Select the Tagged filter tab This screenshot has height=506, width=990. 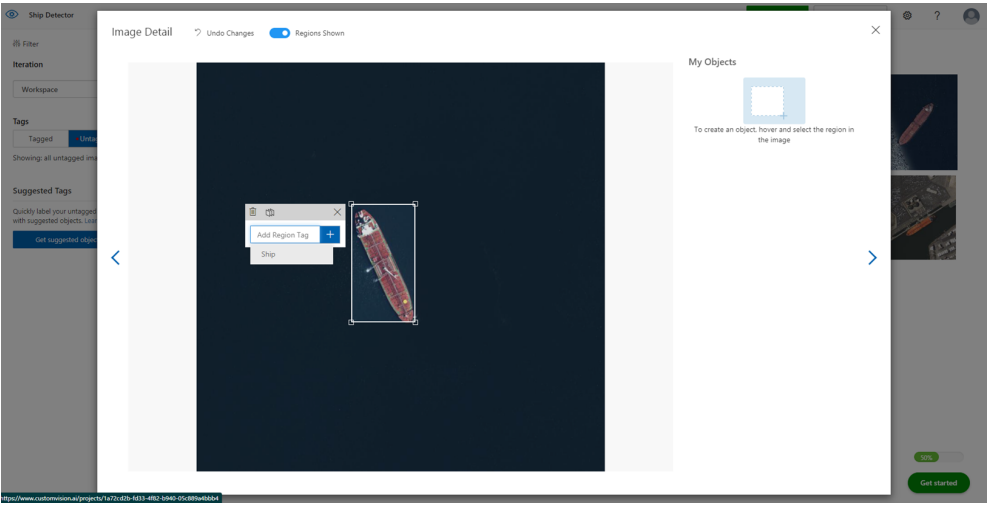[x=40, y=139]
